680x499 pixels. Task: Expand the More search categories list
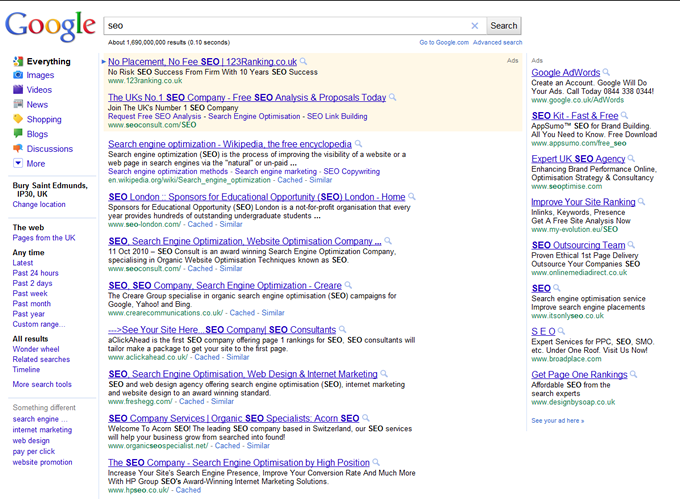[x=35, y=164]
